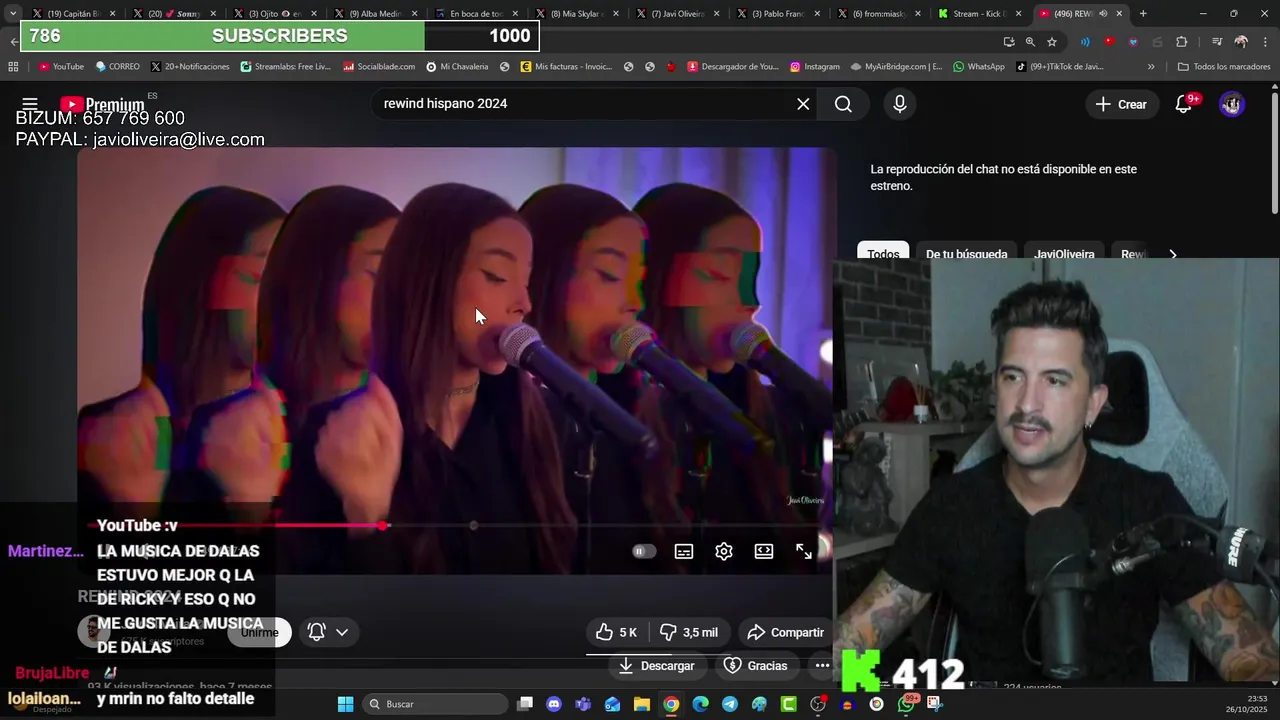Select the JaviOliveira filter chip
The height and width of the screenshot is (720, 1280).
click(1064, 253)
